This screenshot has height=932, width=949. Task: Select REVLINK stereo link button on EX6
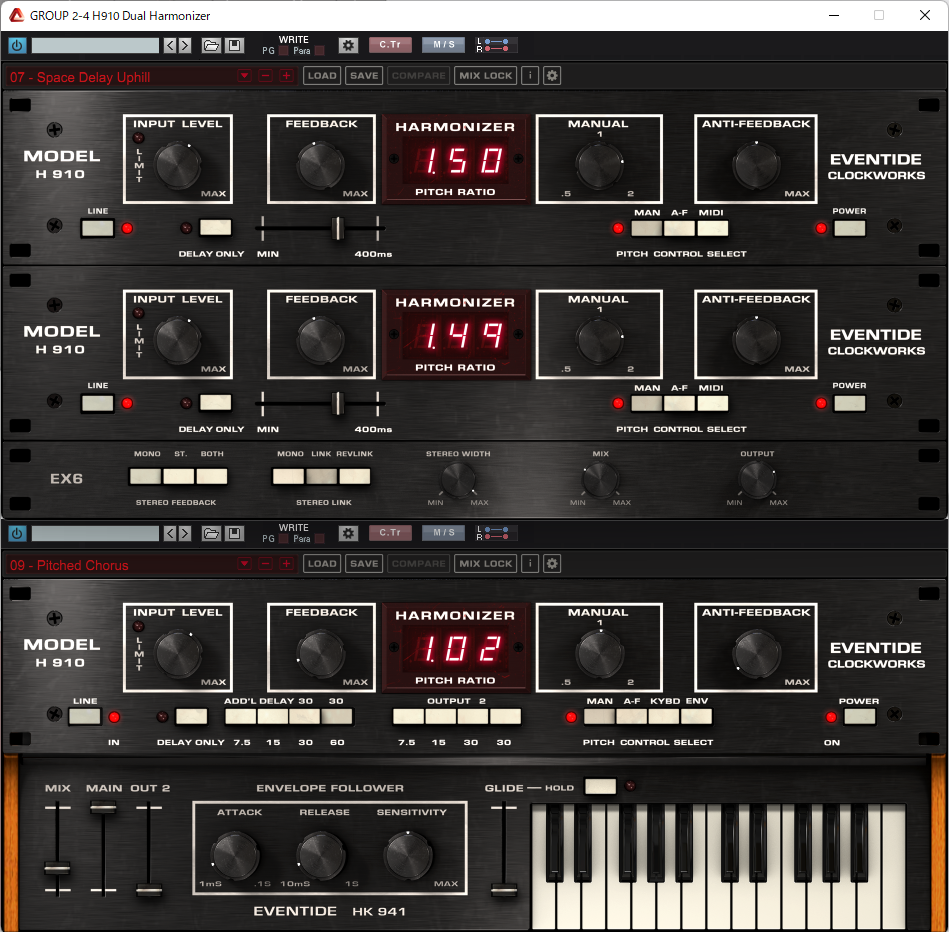[x=355, y=476]
